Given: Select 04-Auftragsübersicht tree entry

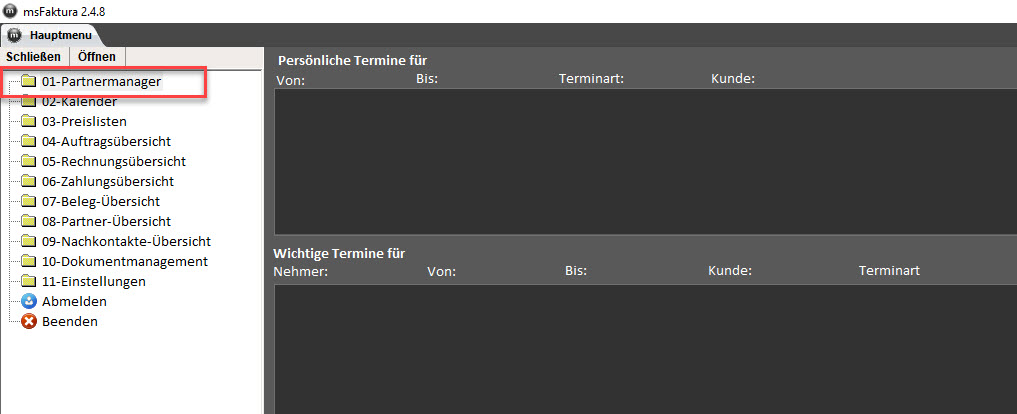Looking at the screenshot, I should point(106,141).
